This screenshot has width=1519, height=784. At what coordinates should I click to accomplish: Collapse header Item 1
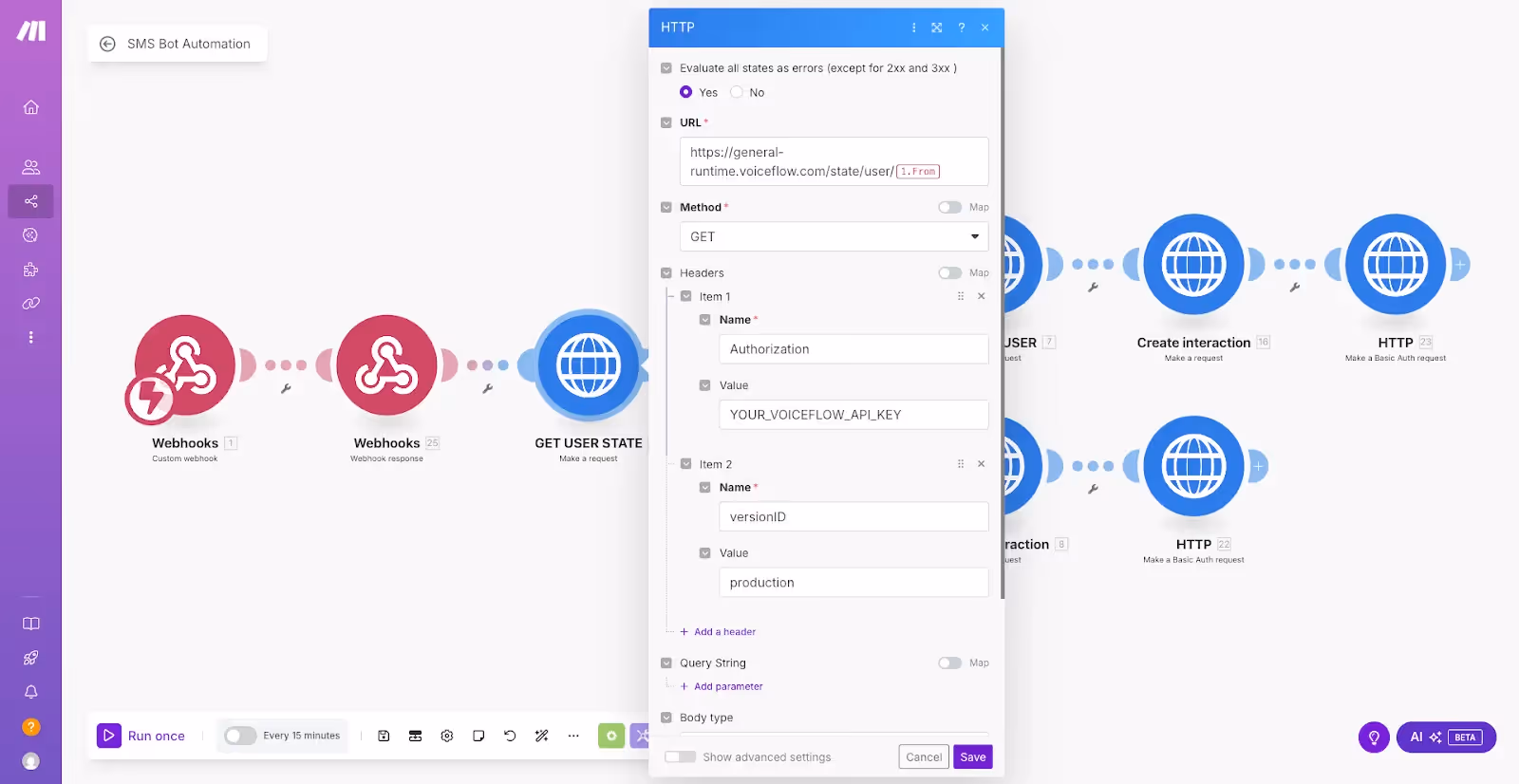pos(685,296)
